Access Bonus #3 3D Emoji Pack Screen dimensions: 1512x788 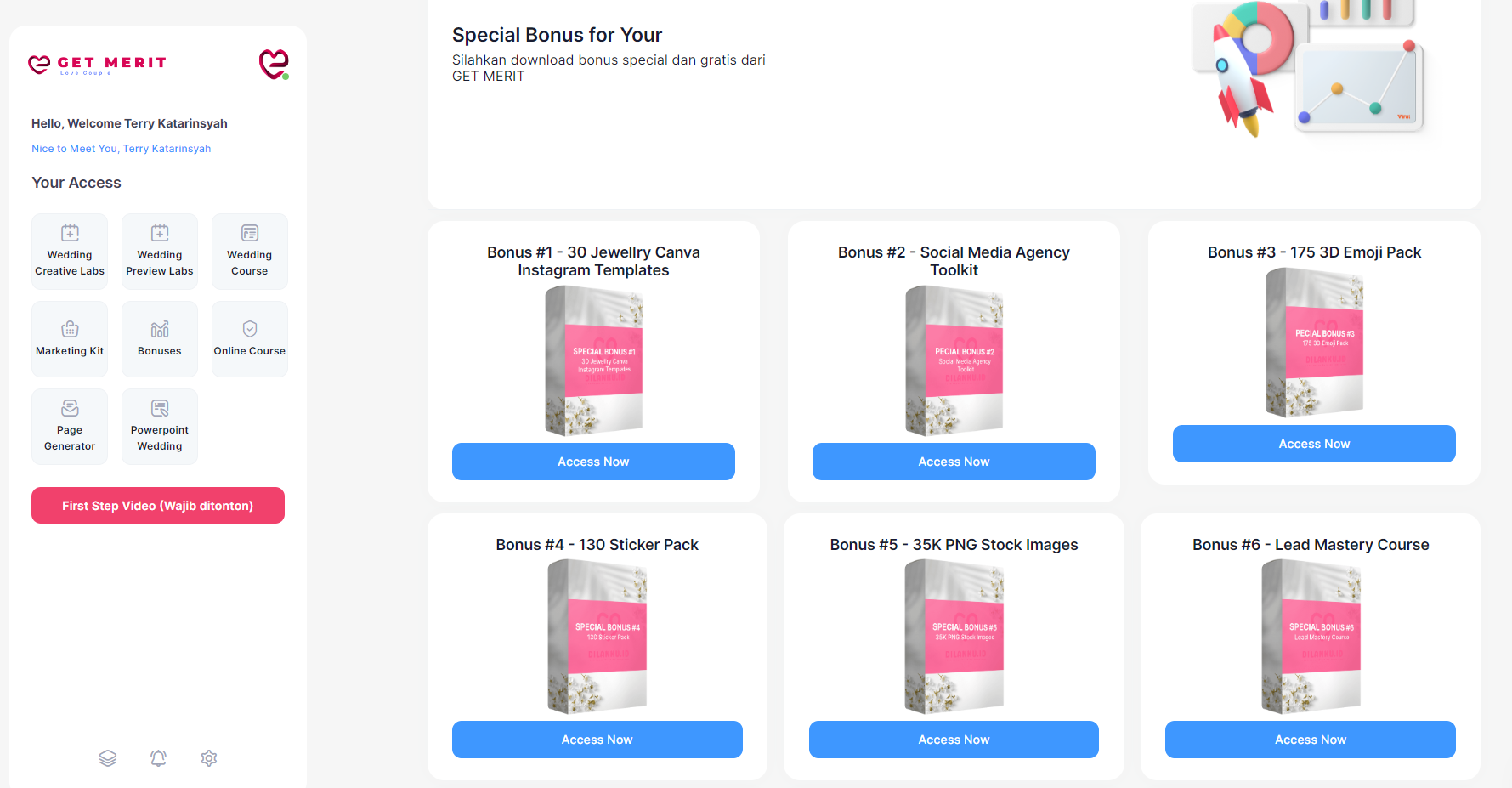[1314, 444]
